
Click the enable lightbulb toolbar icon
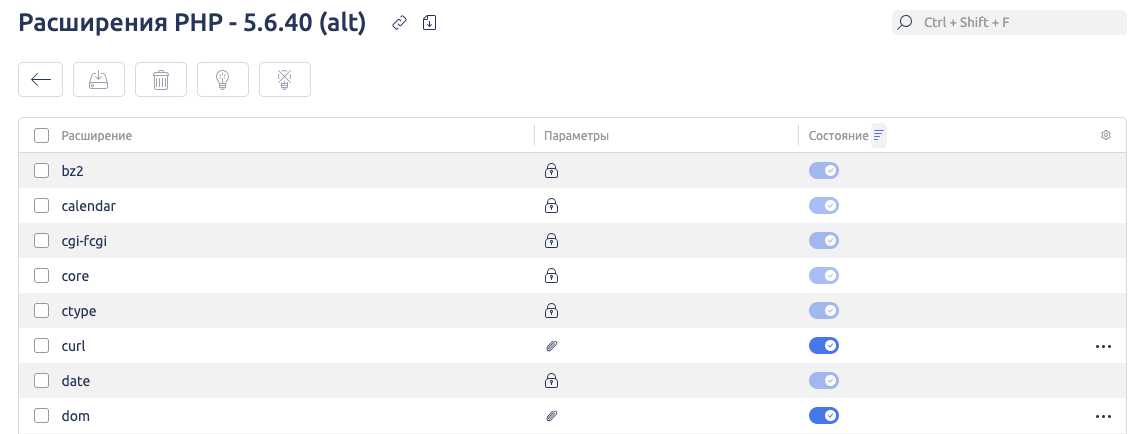[223, 81]
